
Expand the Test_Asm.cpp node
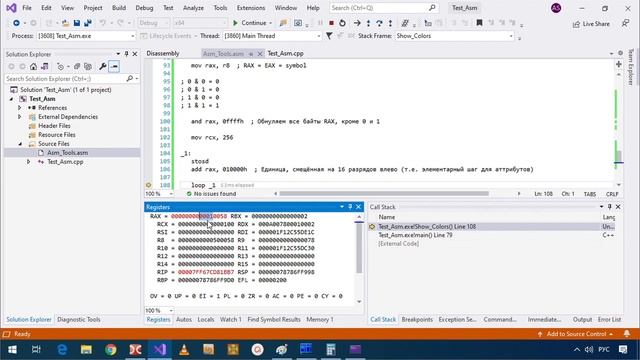[28, 162]
